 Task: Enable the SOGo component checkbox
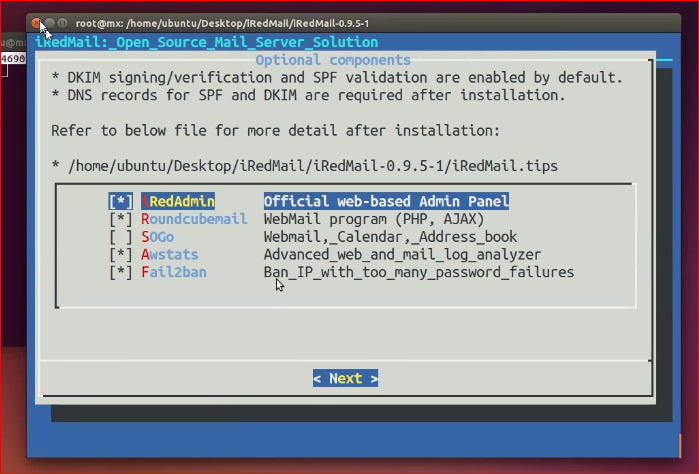tap(121, 237)
